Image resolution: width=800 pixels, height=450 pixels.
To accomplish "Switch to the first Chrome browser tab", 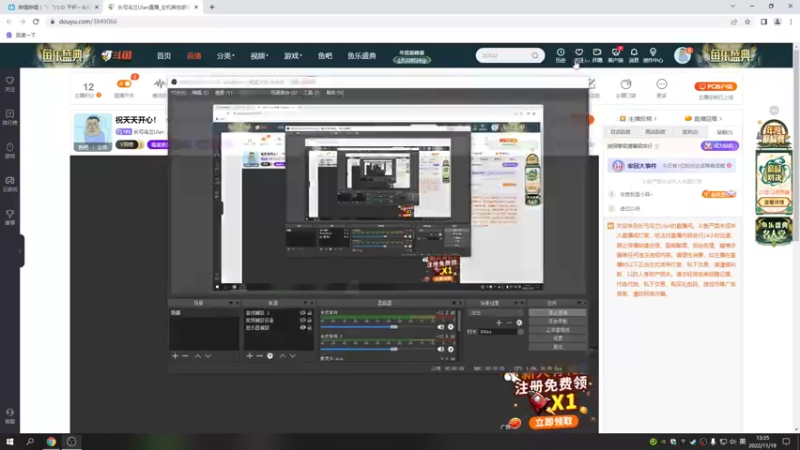I will click(51, 7).
